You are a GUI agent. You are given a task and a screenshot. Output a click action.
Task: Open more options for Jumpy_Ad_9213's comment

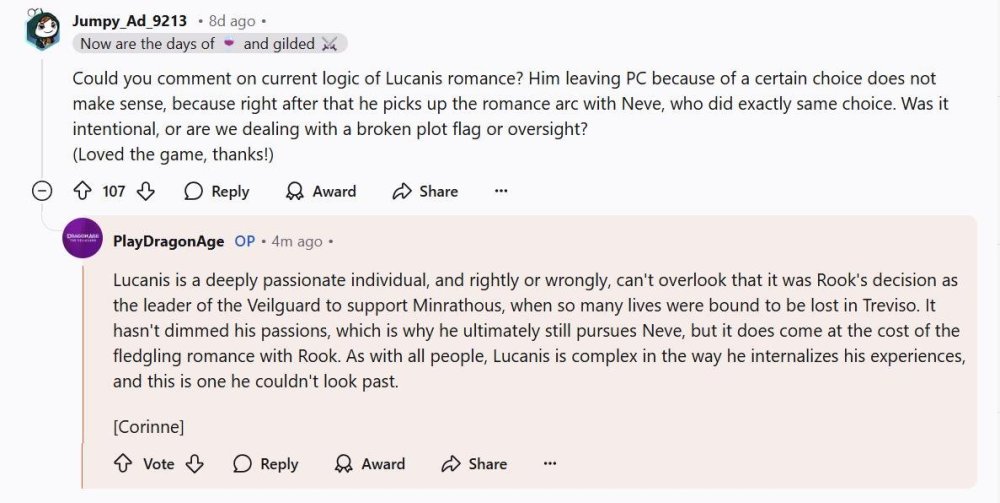click(501, 191)
